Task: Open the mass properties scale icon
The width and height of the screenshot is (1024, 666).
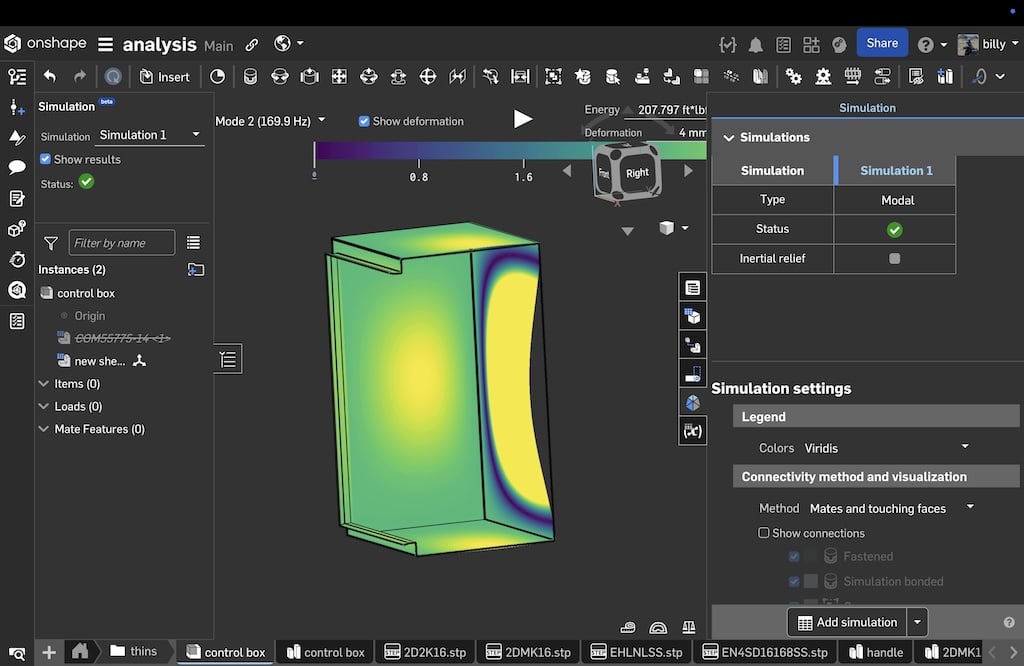Action: pyautogui.click(x=688, y=628)
